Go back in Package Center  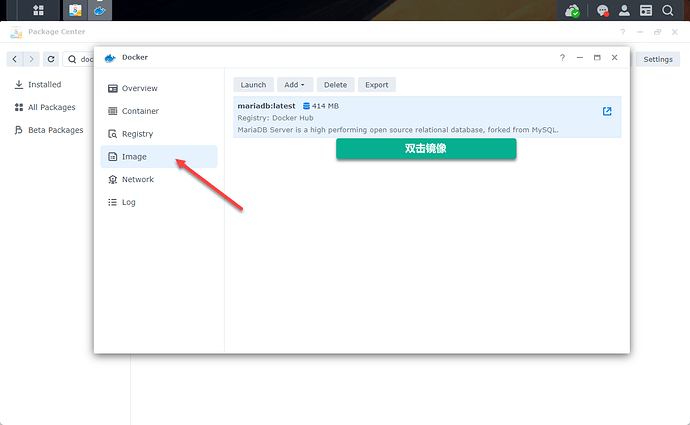15,59
